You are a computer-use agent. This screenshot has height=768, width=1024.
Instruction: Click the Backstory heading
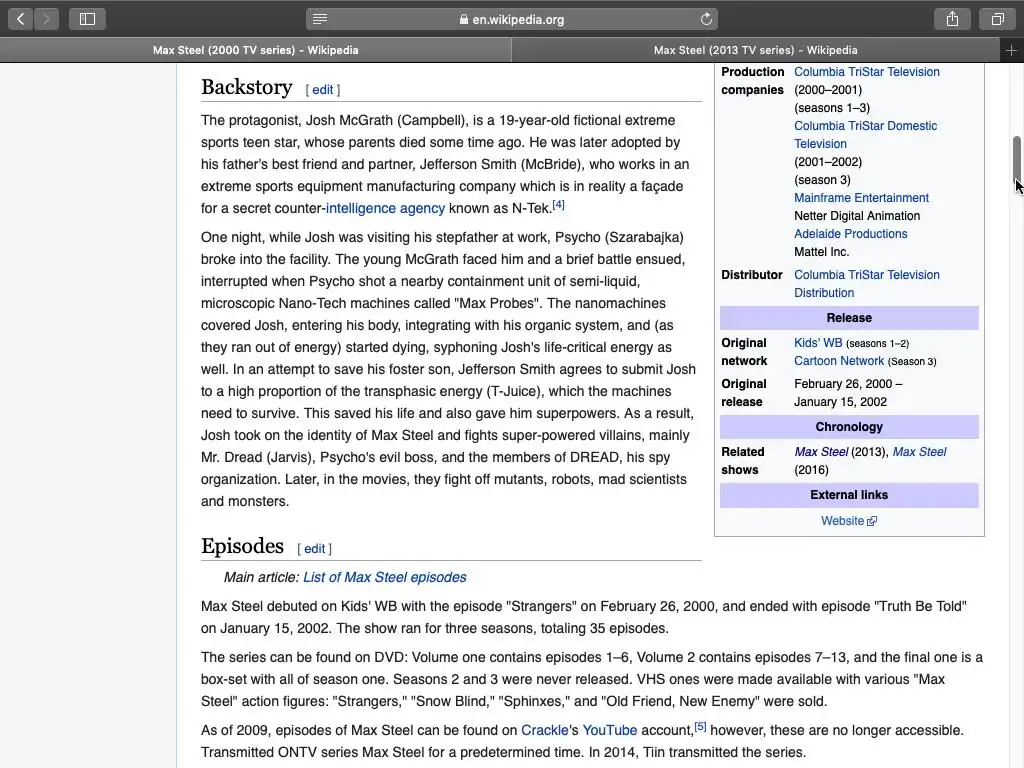246,87
